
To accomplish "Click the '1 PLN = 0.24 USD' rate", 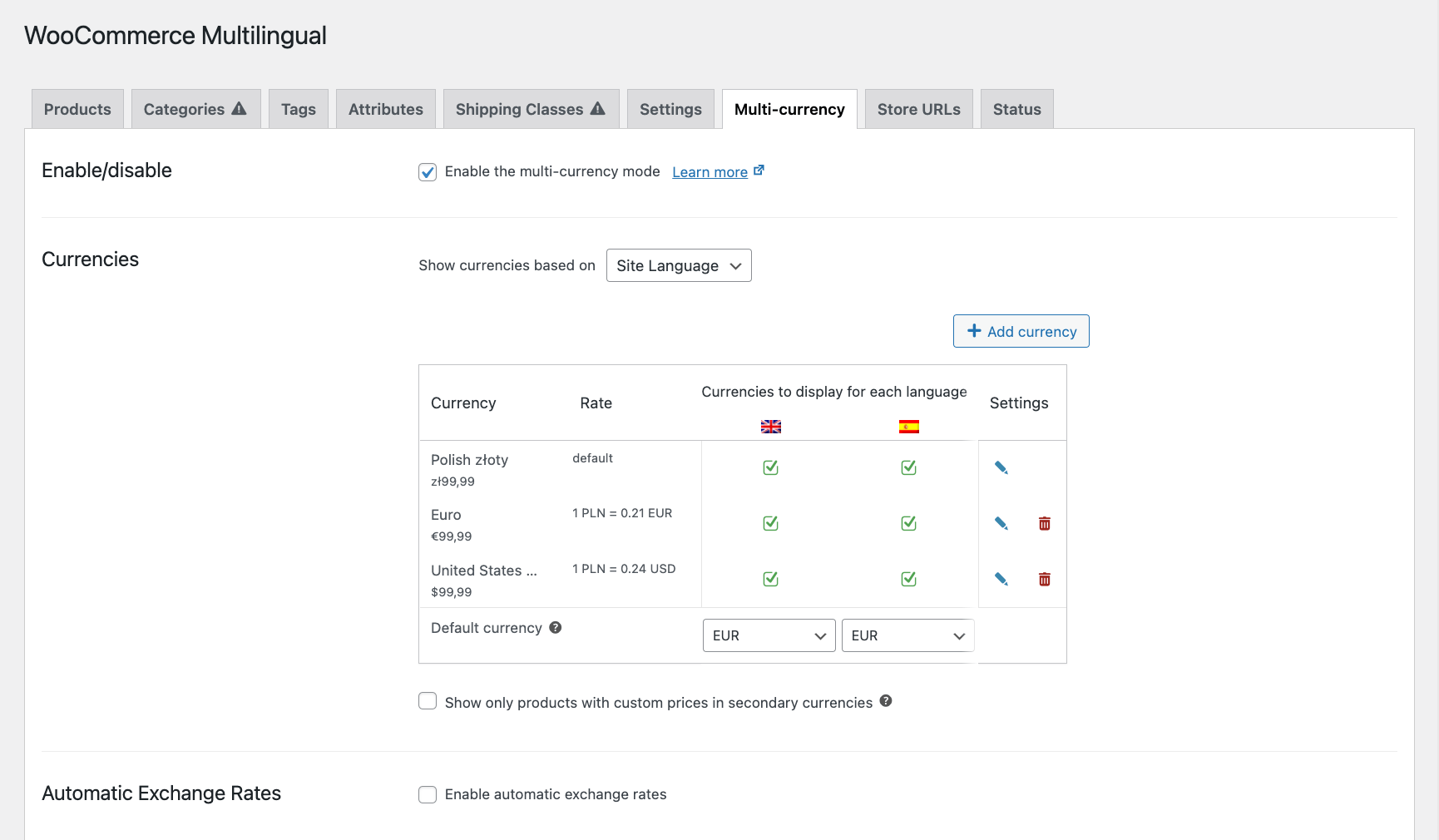I will 624,569.
